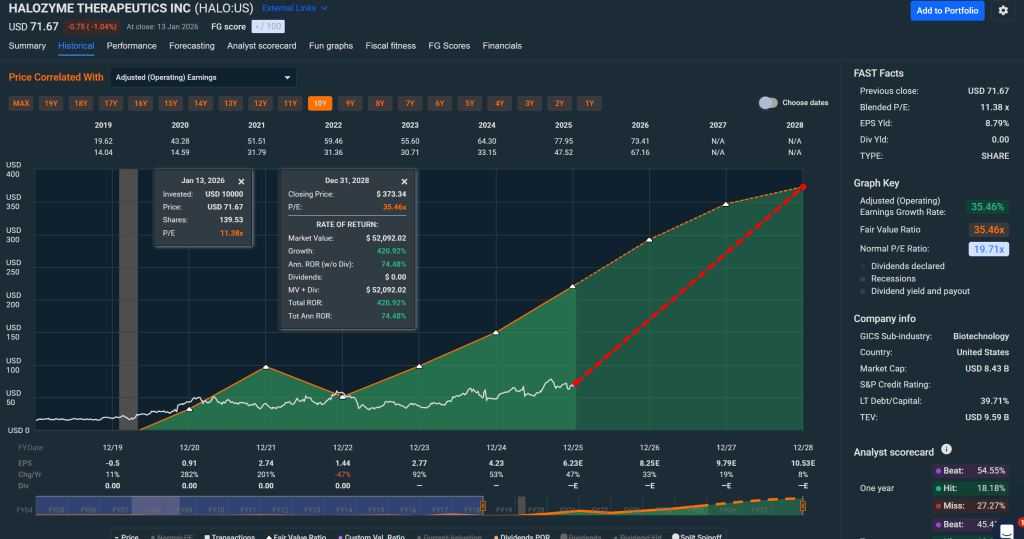Click the 35.46% earnings growth rate swatch
Screen dimensions: 1024x539
987,207
